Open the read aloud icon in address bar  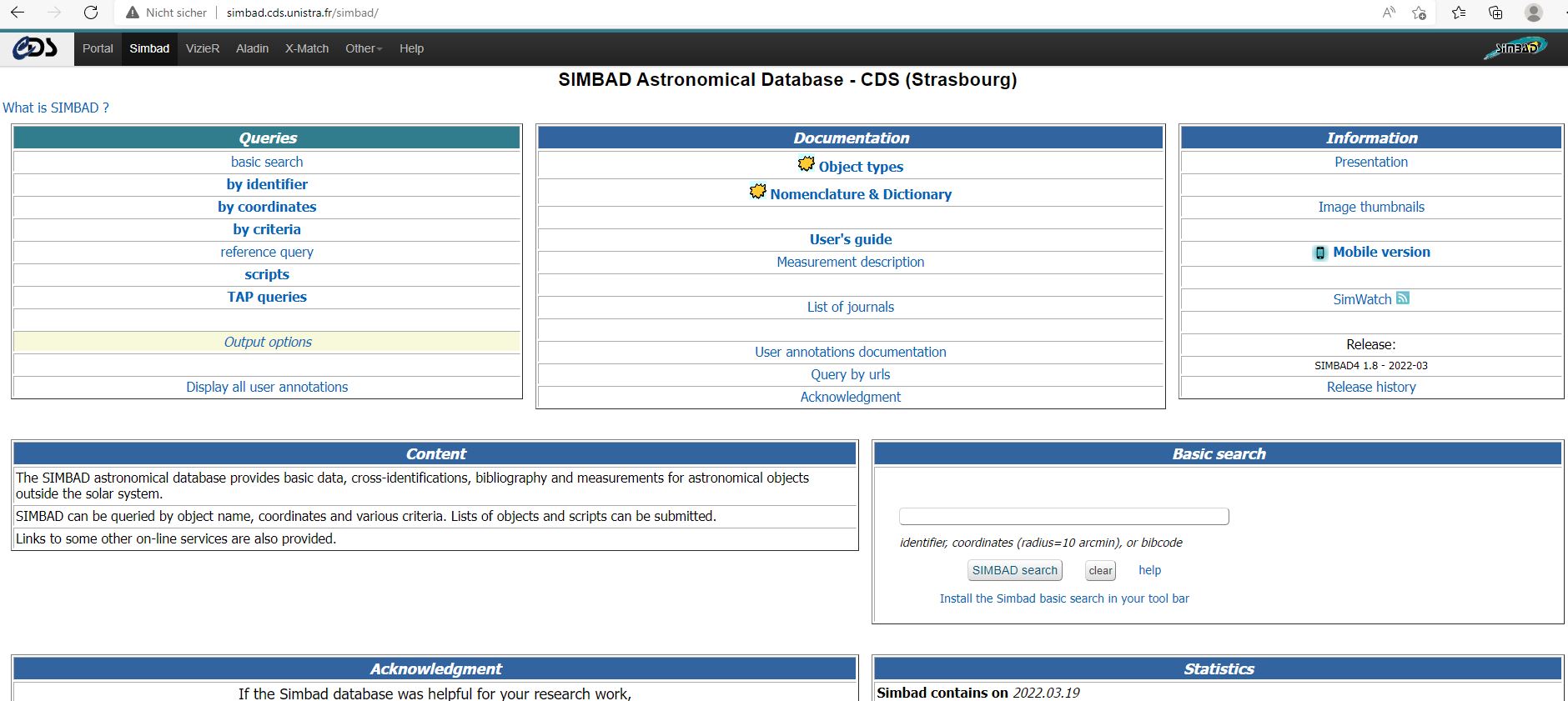[x=1389, y=13]
